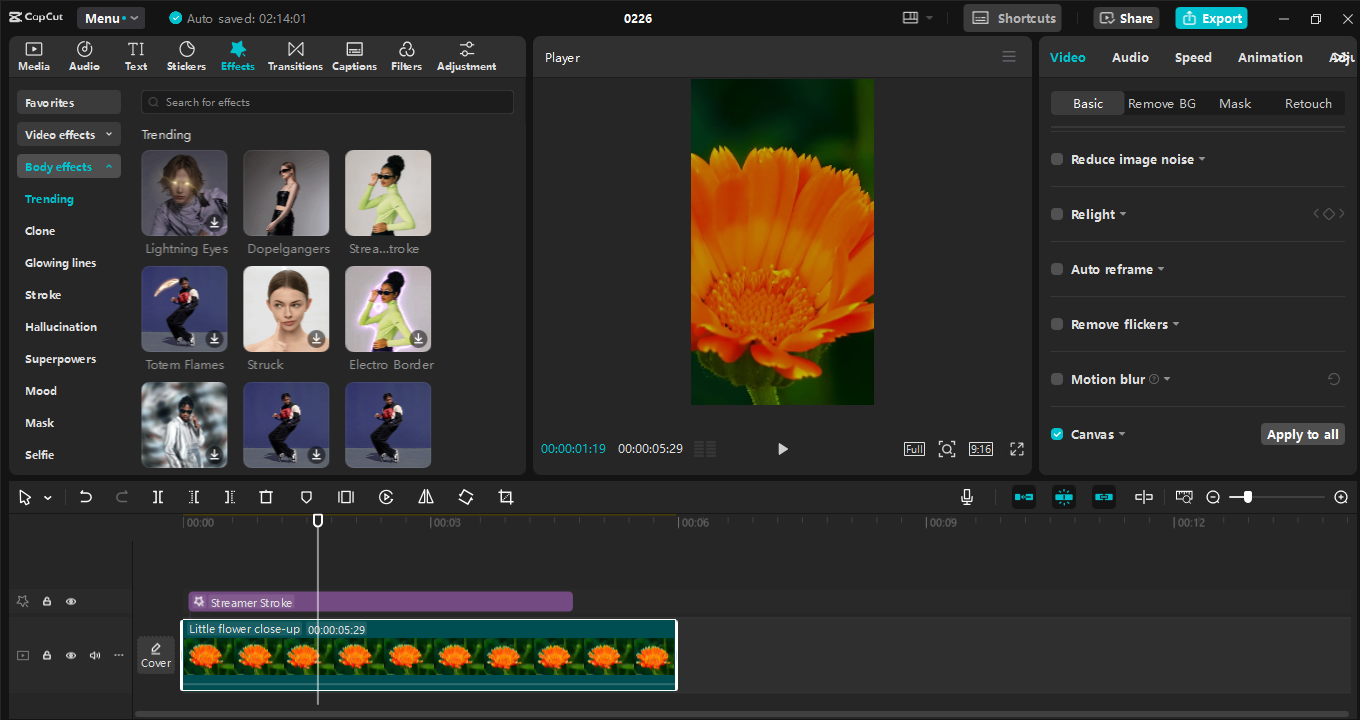This screenshot has height=720, width=1360.
Task: Select the Crop tool above the timeline
Action: tap(505, 497)
